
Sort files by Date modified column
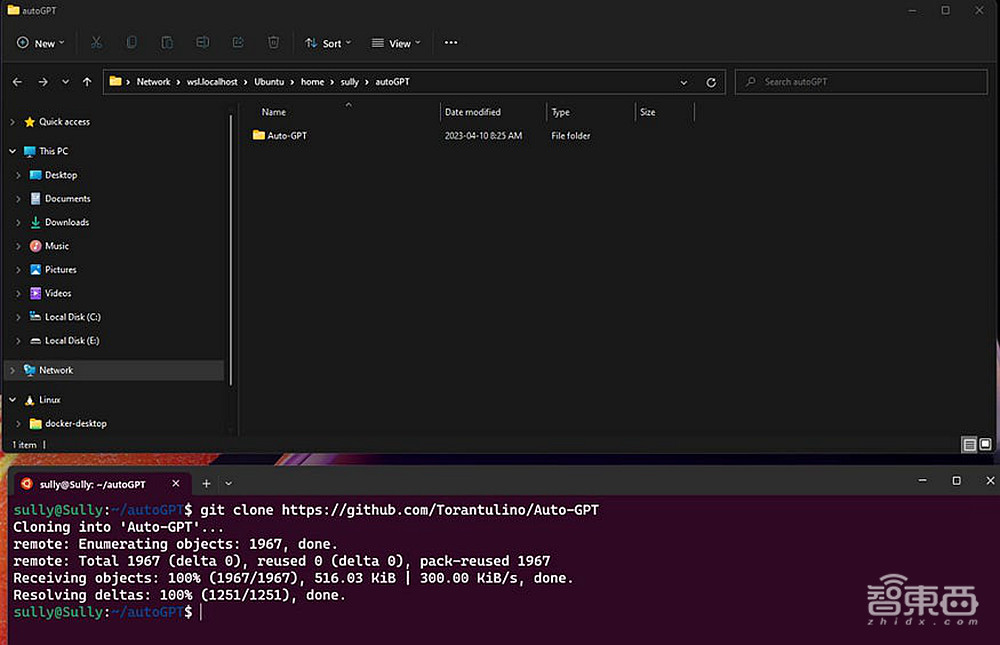coord(473,112)
